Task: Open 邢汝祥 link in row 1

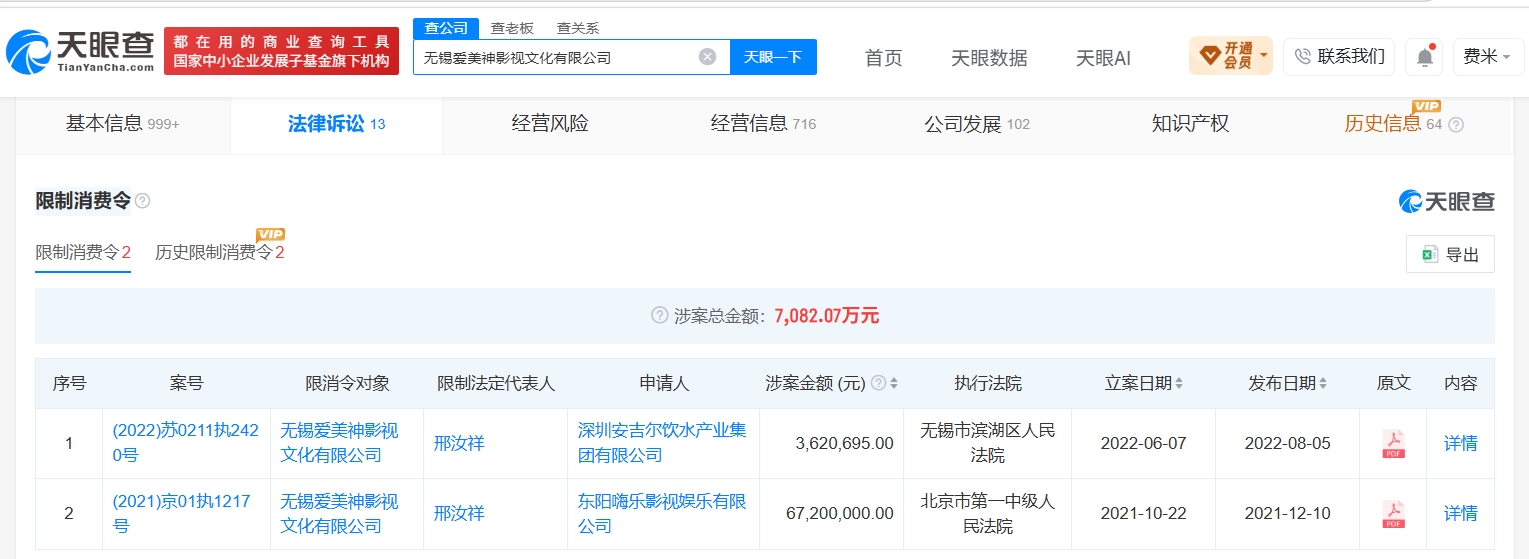Action: (459, 443)
